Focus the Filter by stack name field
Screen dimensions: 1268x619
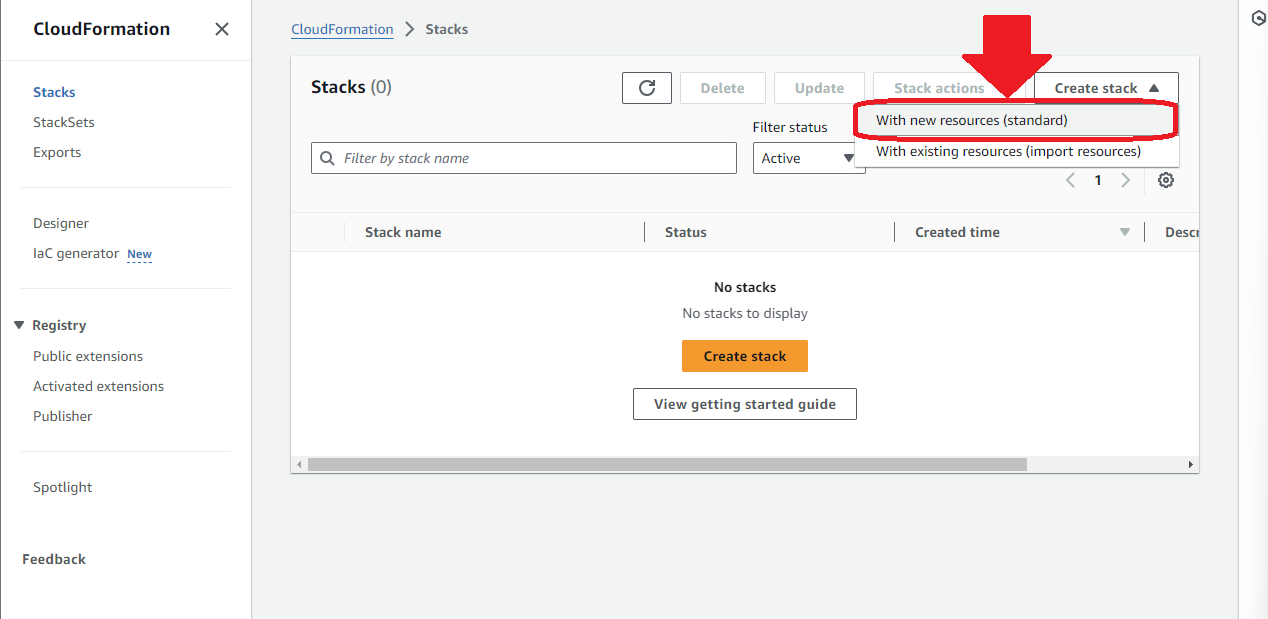click(x=524, y=158)
